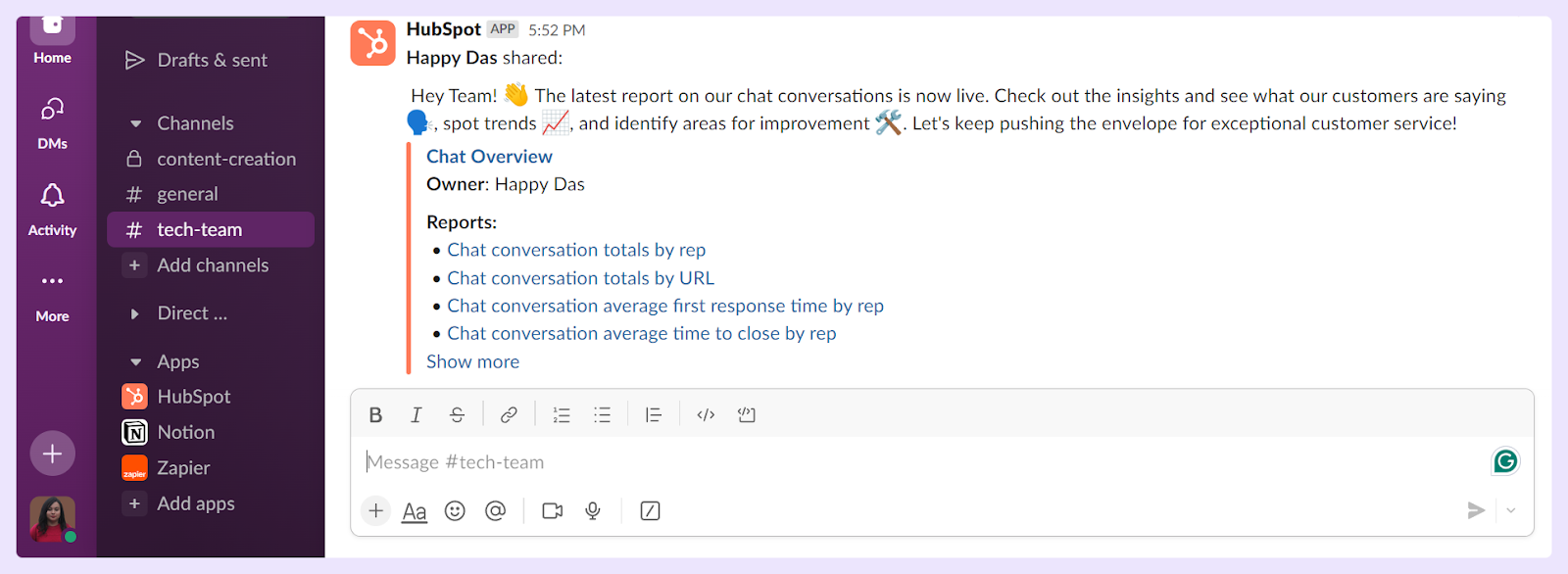Viewport: 1568px width, 574px height.
Task: Open the slash shortcuts button
Action: [x=650, y=510]
